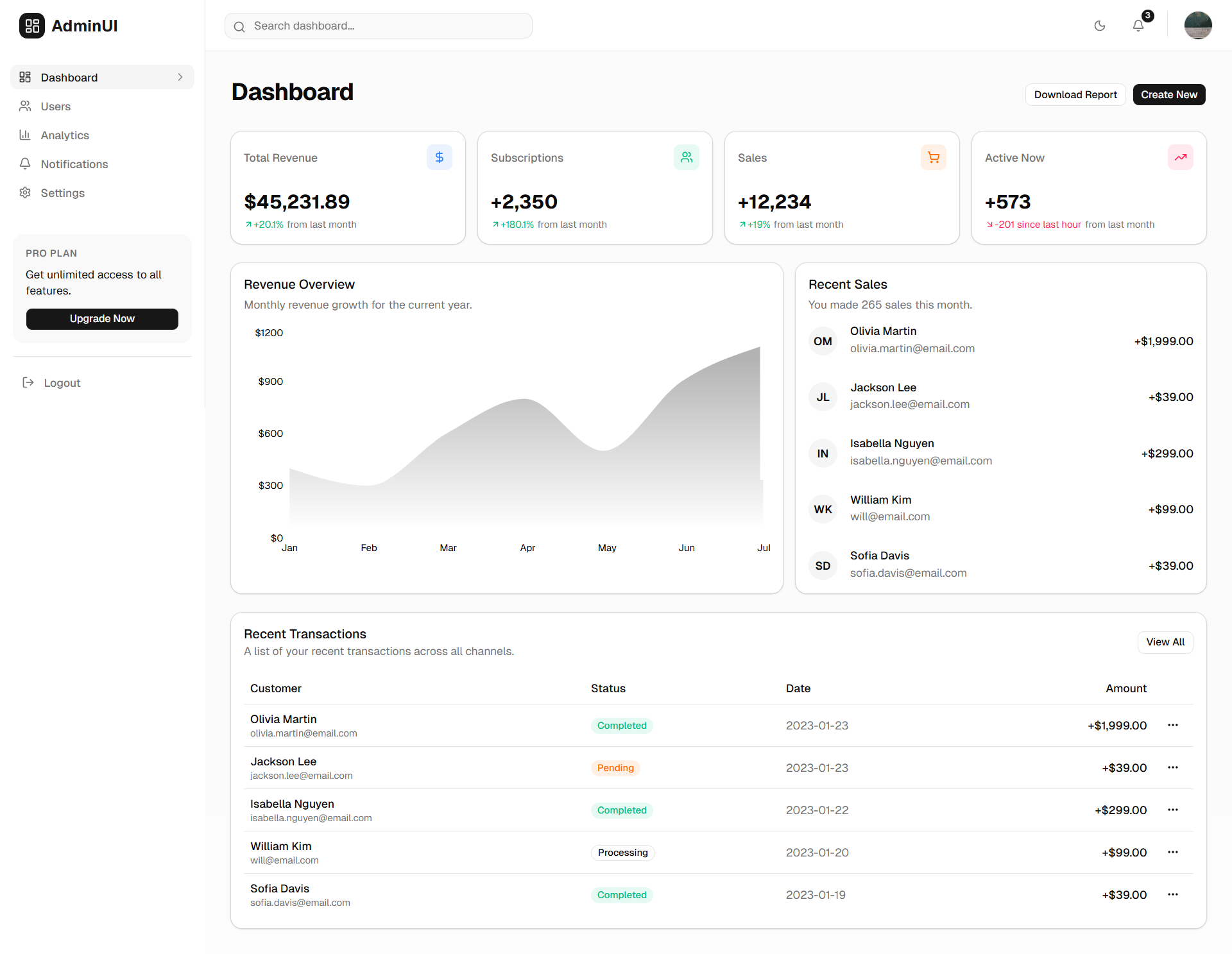The height and width of the screenshot is (954, 1232).
Task: Click the Active Now trend icon
Action: (x=1181, y=157)
